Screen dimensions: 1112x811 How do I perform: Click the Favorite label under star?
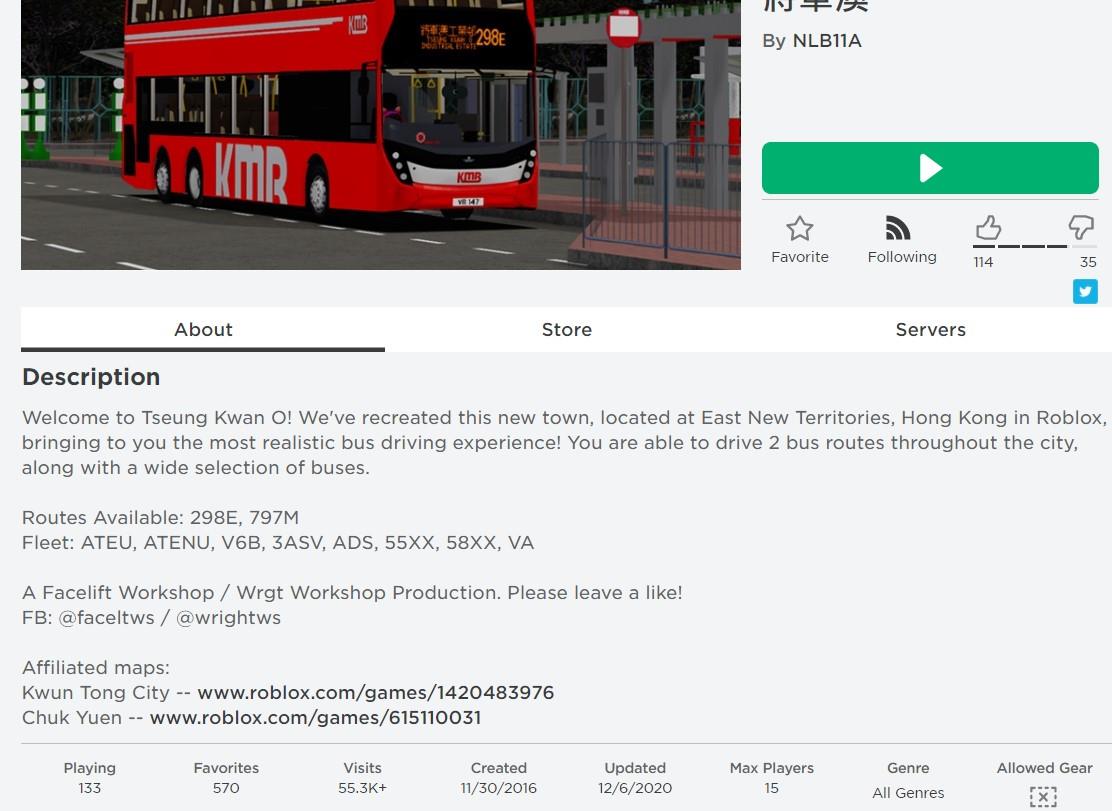[800, 257]
